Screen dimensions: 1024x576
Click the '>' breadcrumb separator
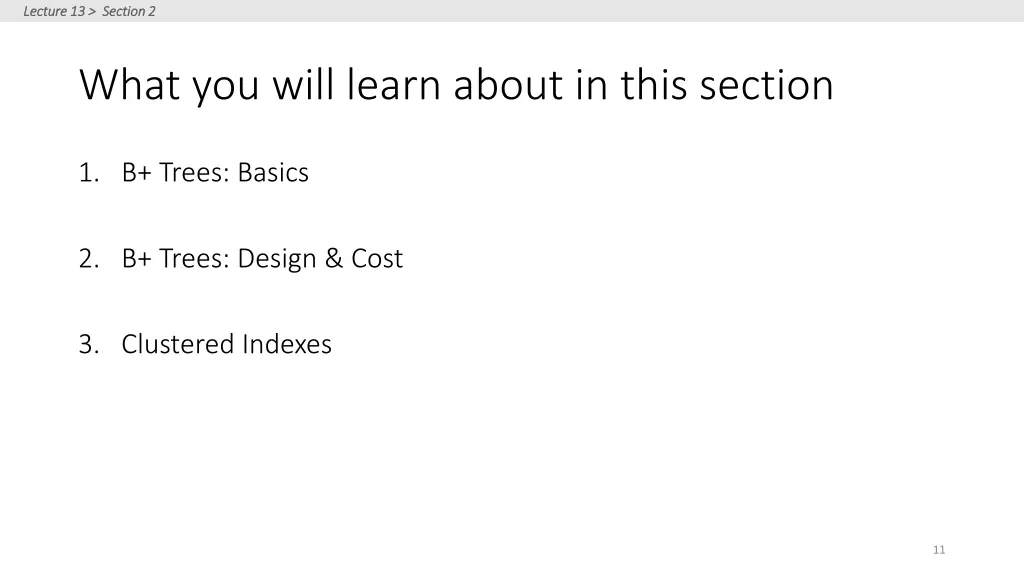click(x=92, y=11)
